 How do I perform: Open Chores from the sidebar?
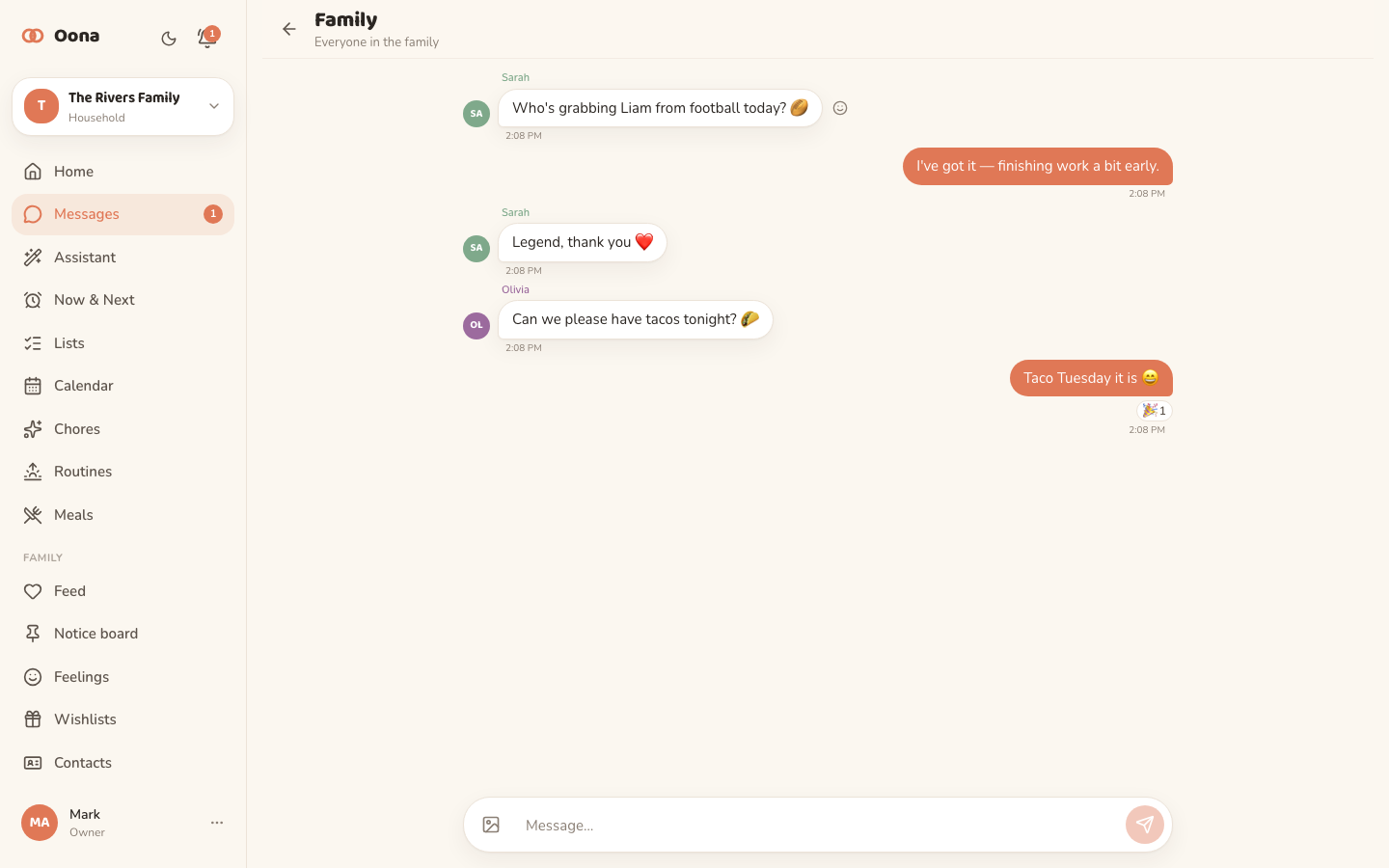123,429
